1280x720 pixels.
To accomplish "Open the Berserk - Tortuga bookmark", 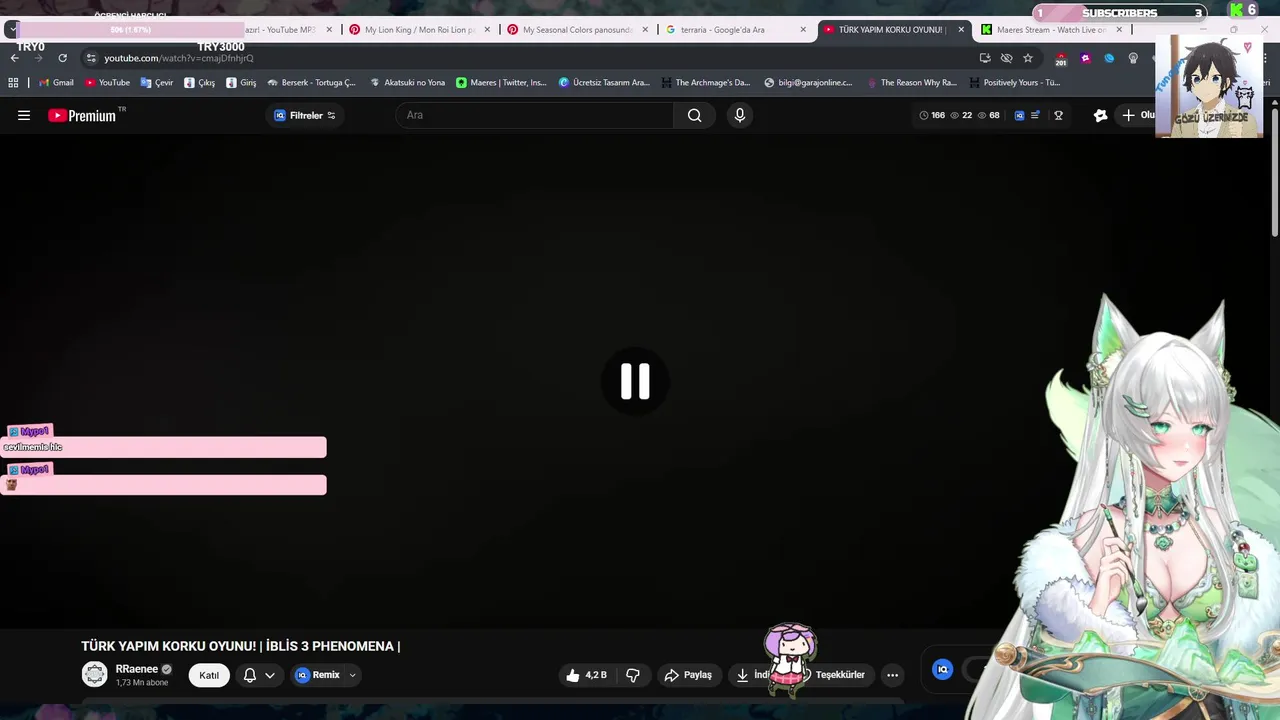I will (x=311, y=83).
